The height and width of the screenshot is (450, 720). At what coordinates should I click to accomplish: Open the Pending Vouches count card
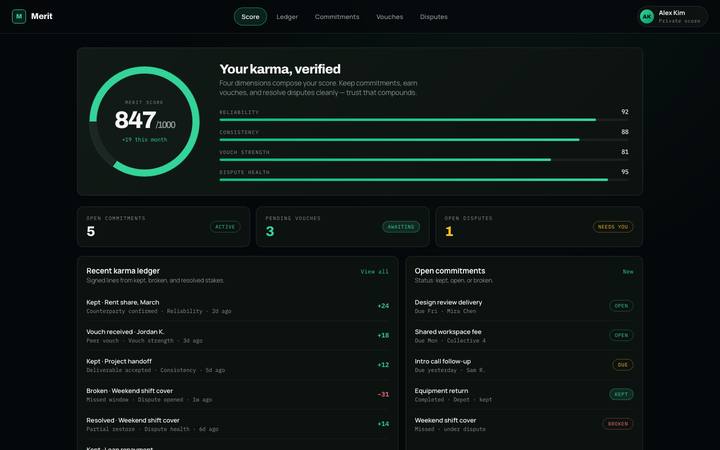[x=343, y=226]
